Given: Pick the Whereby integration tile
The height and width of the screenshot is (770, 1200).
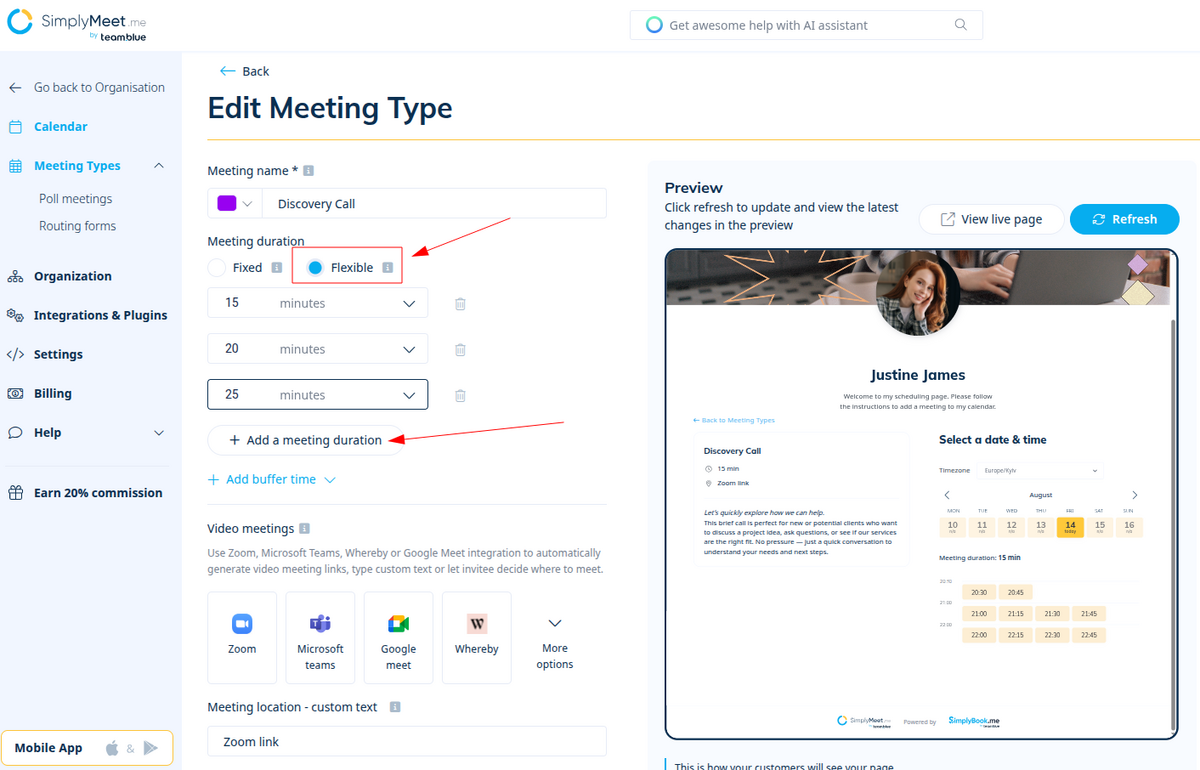Looking at the screenshot, I should [476, 637].
